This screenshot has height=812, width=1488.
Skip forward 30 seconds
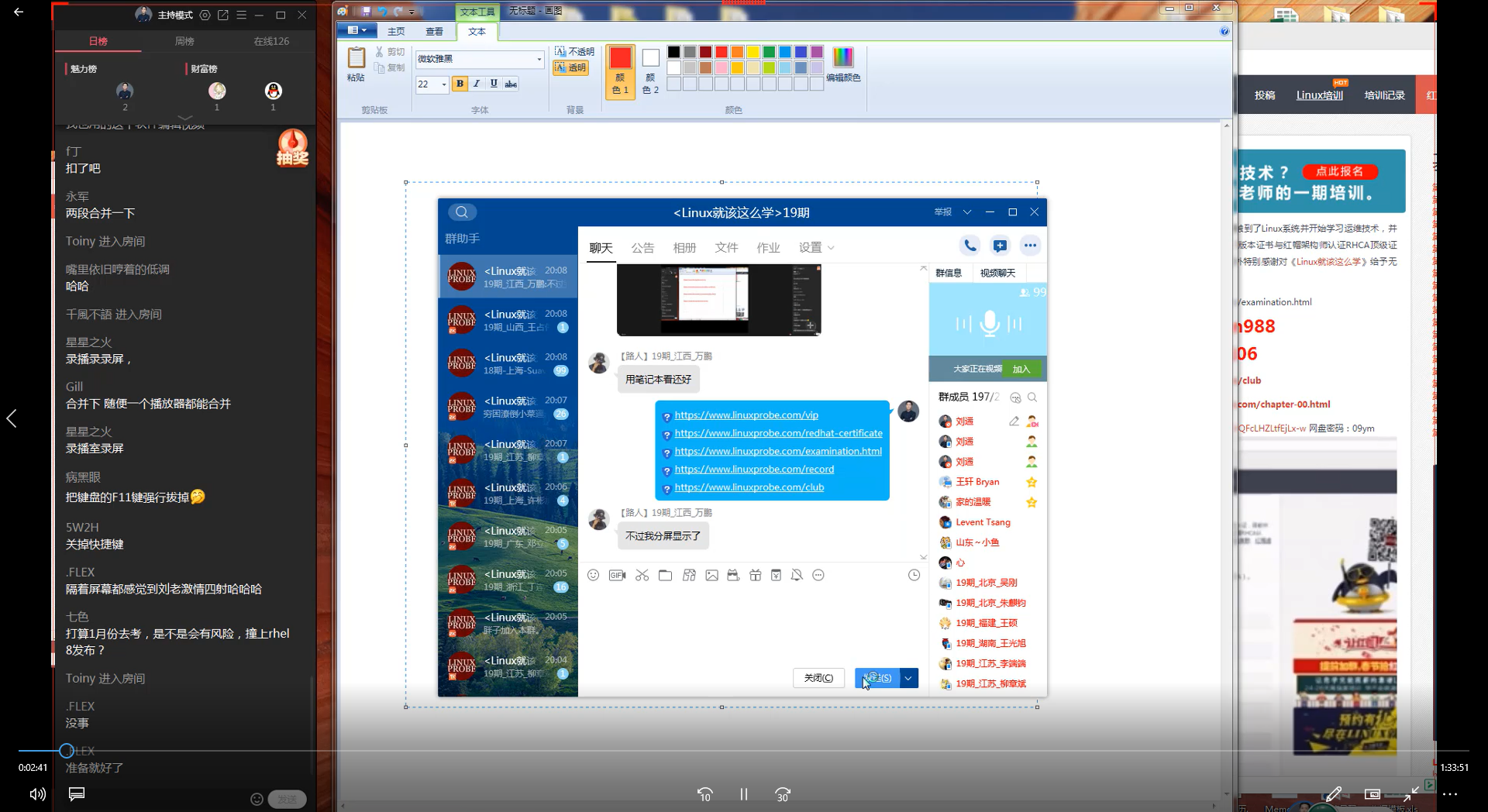[783, 794]
